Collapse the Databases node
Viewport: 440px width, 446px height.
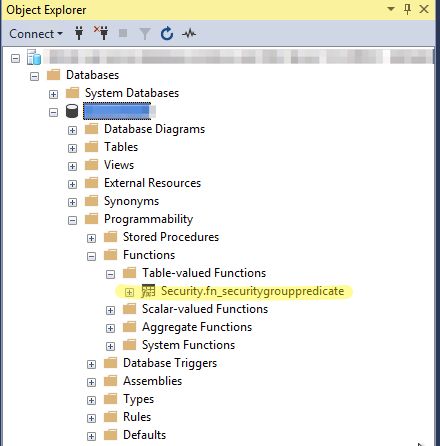pos(34,76)
